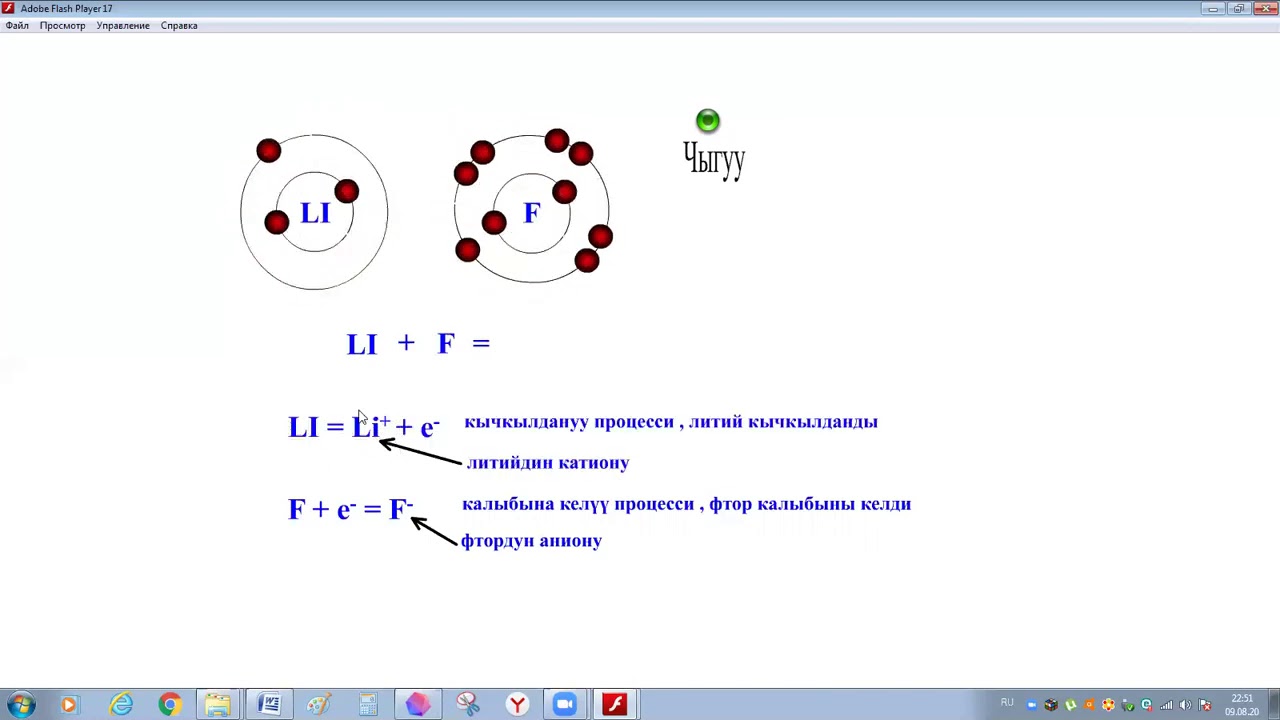Click the lone outer electron of lithium
The height and width of the screenshot is (720, 1280).
point(268,151)
